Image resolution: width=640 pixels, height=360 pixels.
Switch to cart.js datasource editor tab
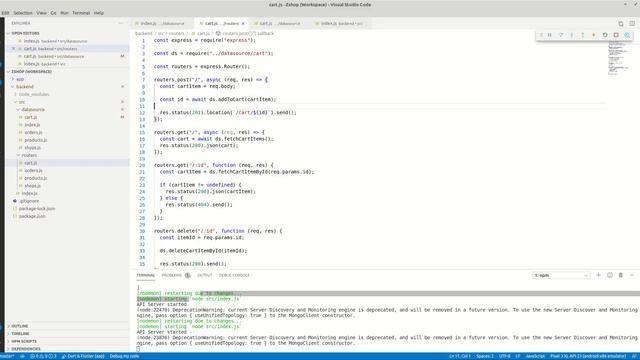pyautogui.click(x=280, y=24)
